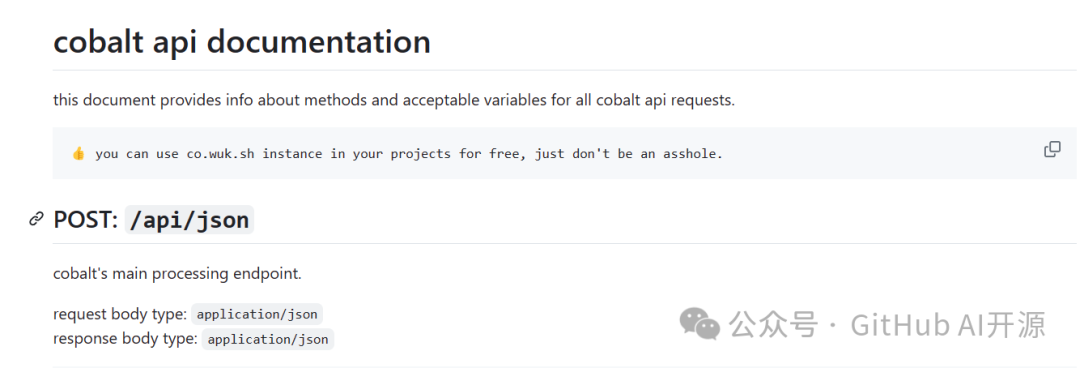Click the thumbs up emoji in code block

tap(79, 154)
